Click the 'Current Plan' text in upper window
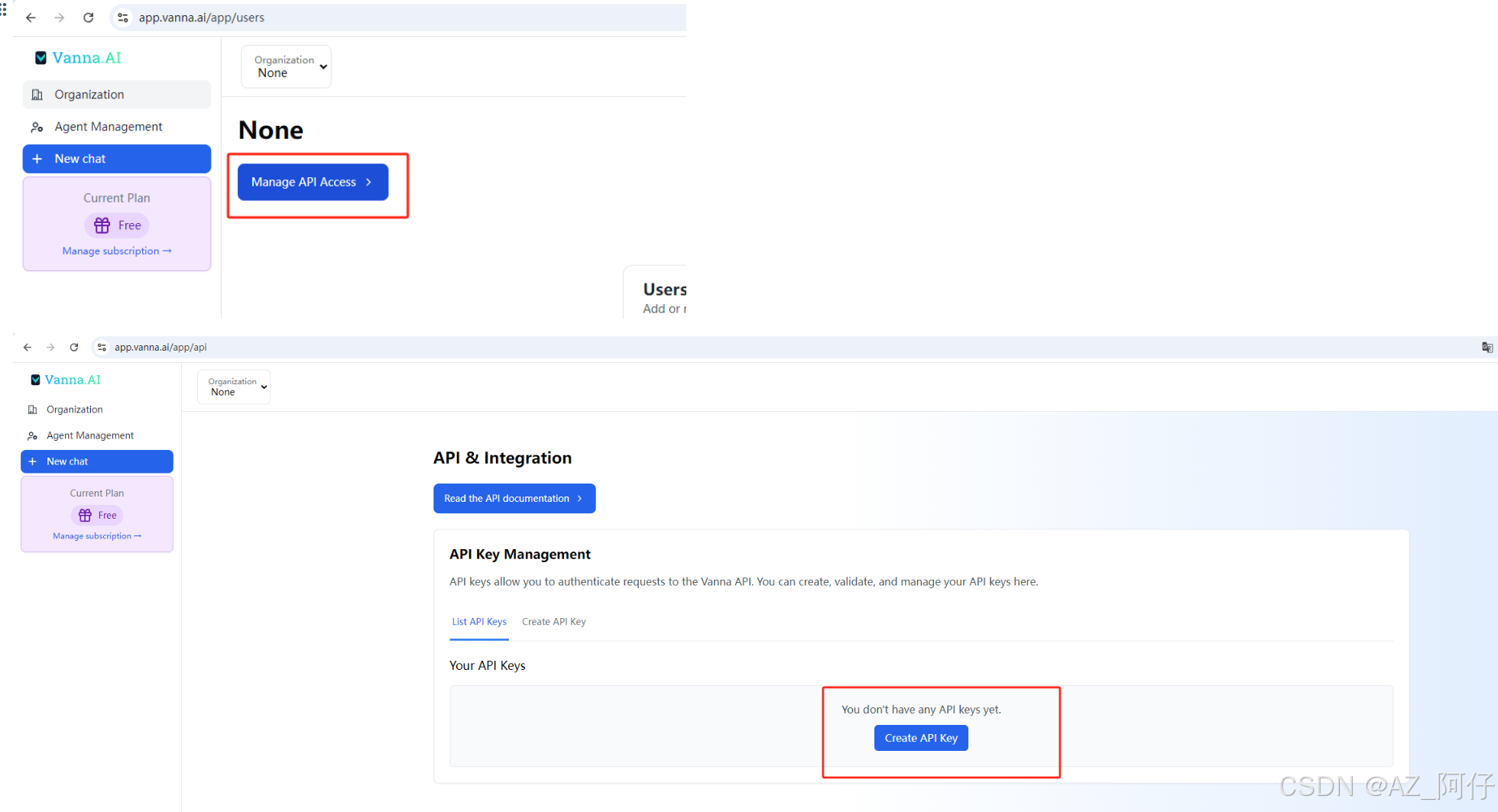Screen dimensions: 1498x812 (x=117, y=198)
